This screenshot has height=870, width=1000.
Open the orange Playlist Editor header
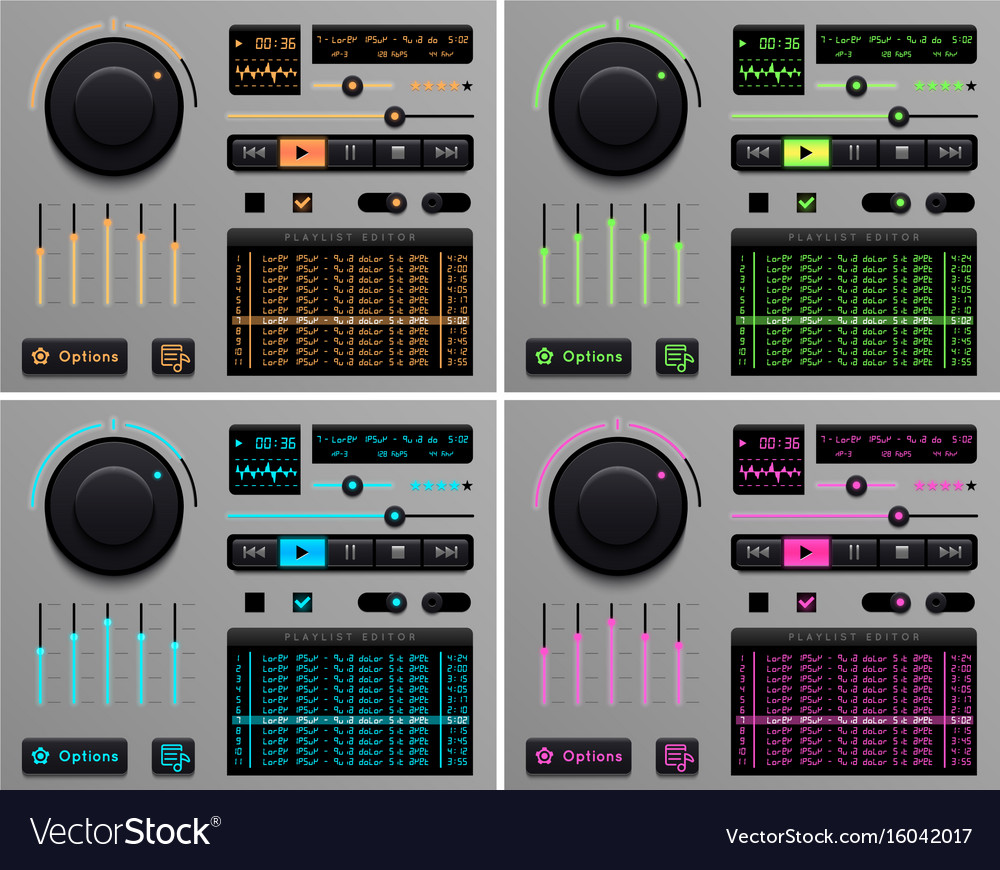[350, 237]
